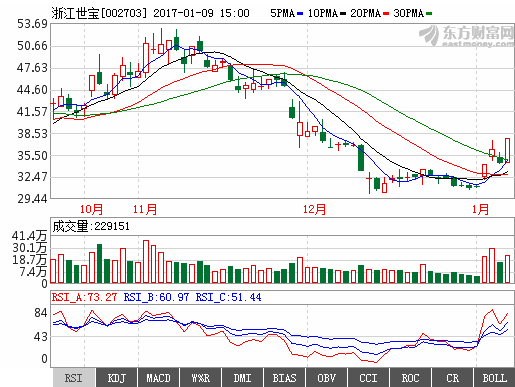Click the RSI_A value label
515x387 pixels.
coord(85,297)
